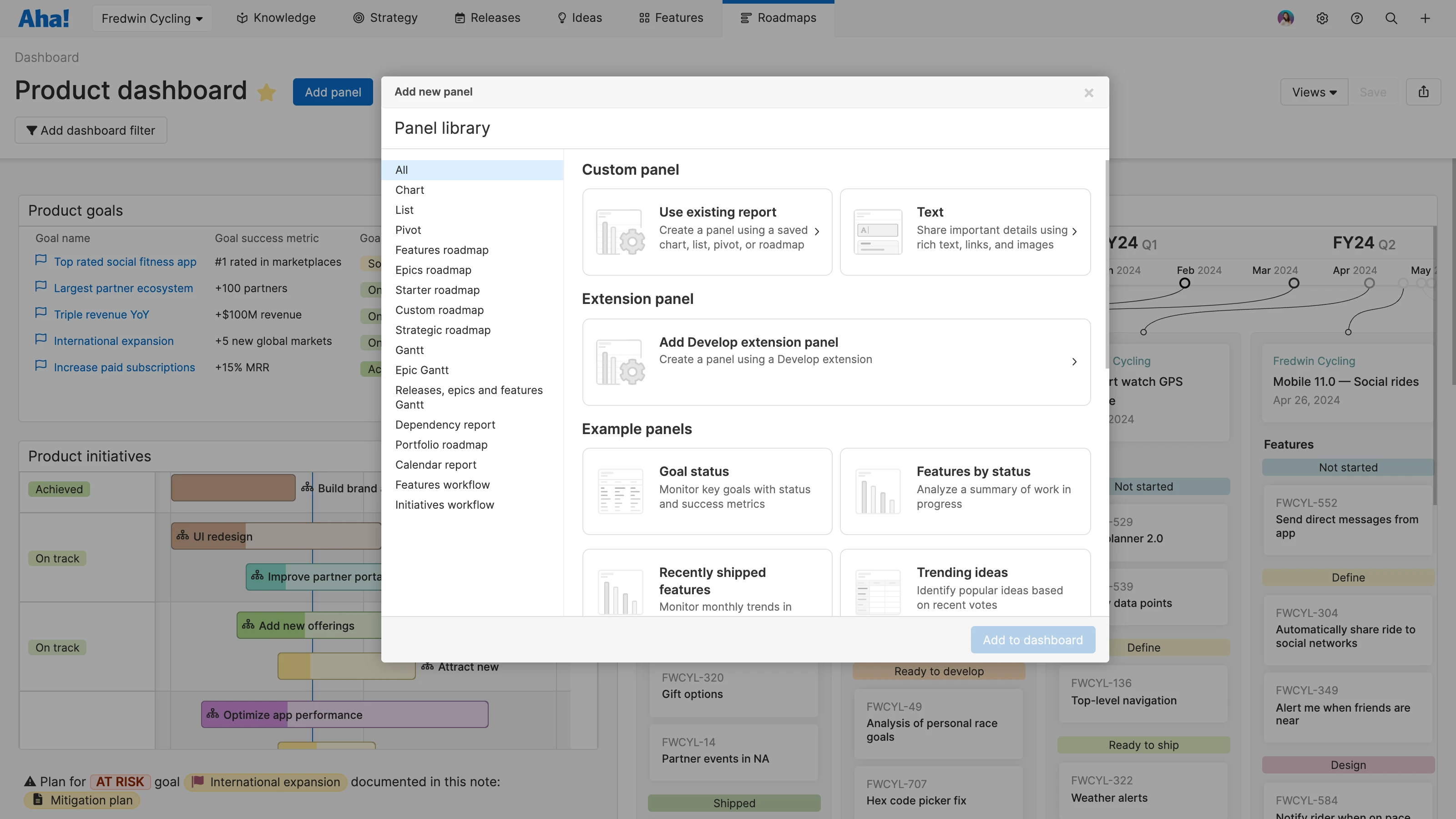Open the Knowledge section via its book icon
This screenshot has width=1456, height=819.
(x=242, y=18)
